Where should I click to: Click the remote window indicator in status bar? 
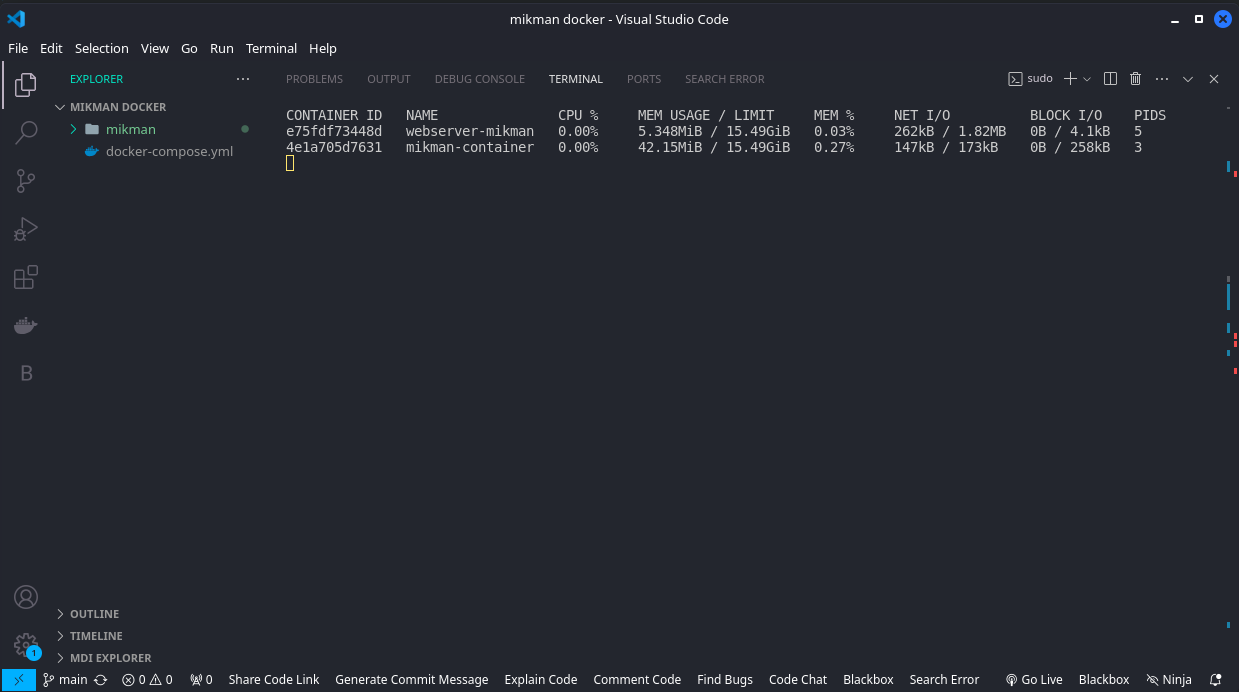(18, 680)
